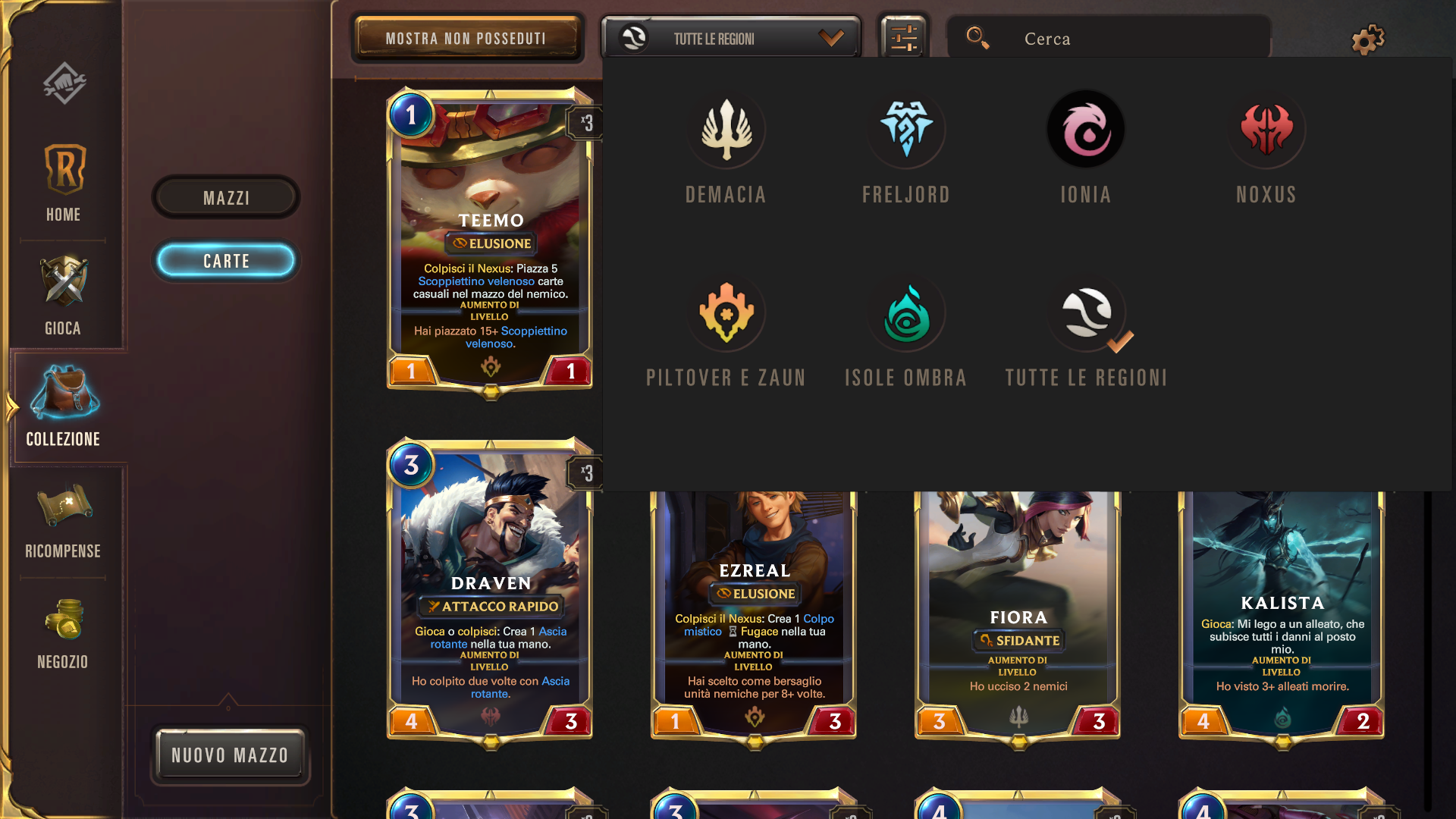Go to Home in sidebar
This screenshot has height=819, width=1456.
point(64,183)
